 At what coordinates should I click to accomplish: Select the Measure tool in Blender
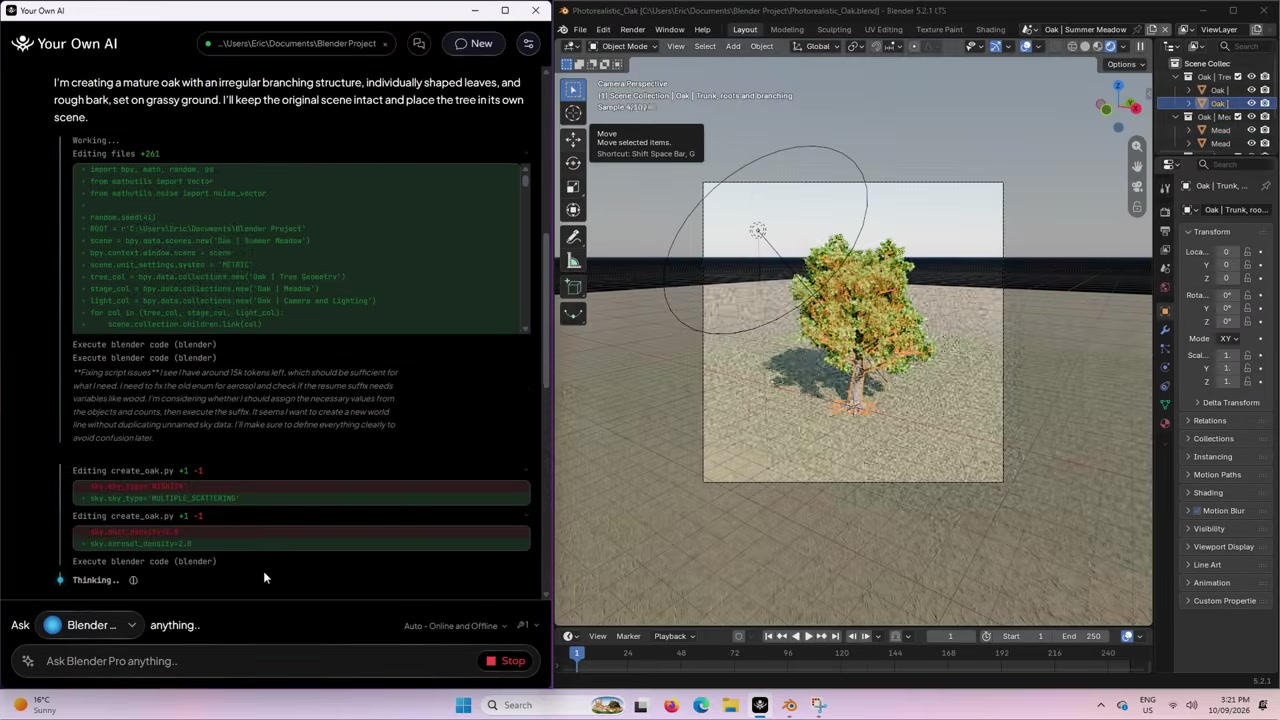(573, 261)
